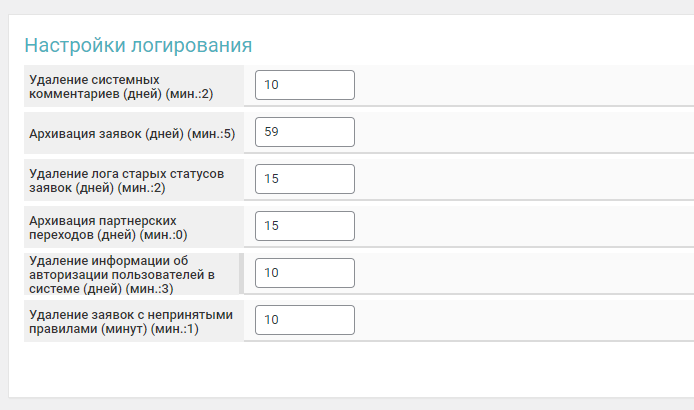Click blank row space beside old status log field
Image resolution: width=694 pixels, height=410 pixels.
click(520, 179)
